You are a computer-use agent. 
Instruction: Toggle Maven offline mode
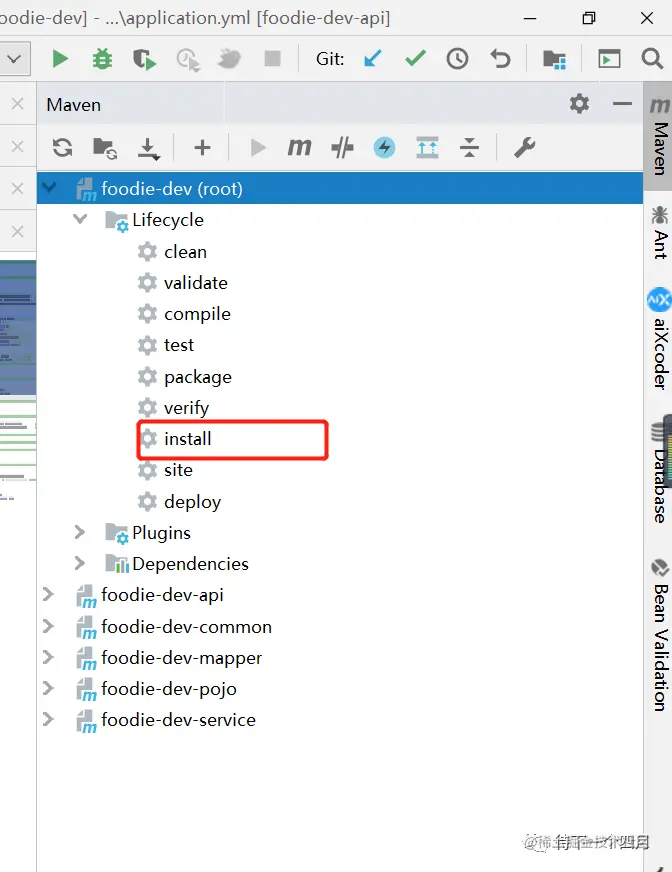pyautogui.click(x=342, y=148)
